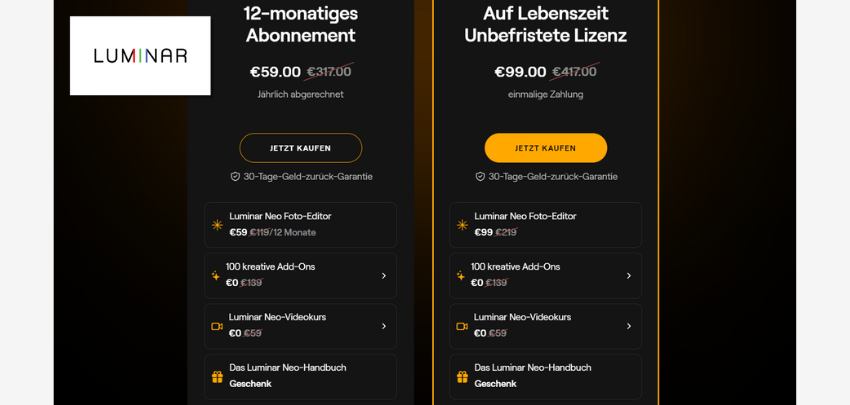
Task: Expand Luminar Neo-Videokurs in lifetime plan
Action: click(x=628, y=326)
